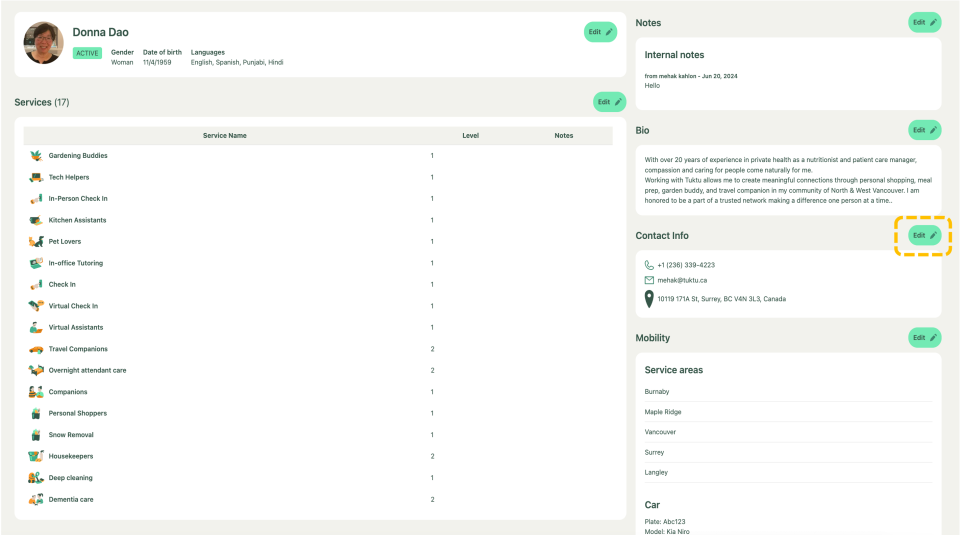Viewport: 960px width, 535px height.
Task: Click the Tech Helpers service icon
Action: click(36, 177)
